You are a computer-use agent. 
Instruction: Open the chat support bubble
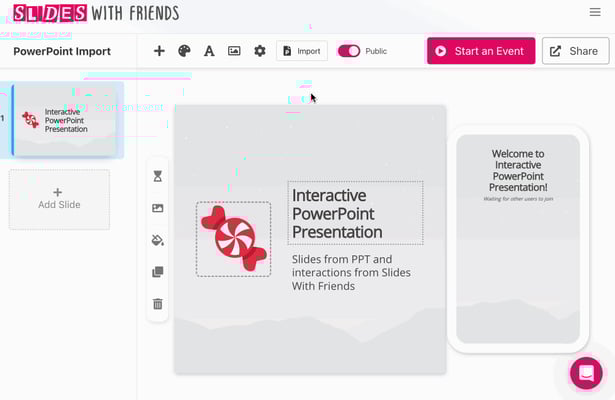click(x=586, y=373)
